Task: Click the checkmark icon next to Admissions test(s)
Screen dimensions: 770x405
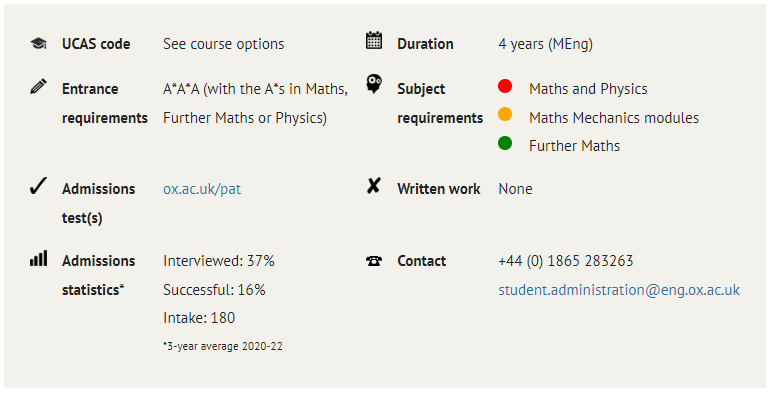Action: pyautogui.click(x=38, y=186)
